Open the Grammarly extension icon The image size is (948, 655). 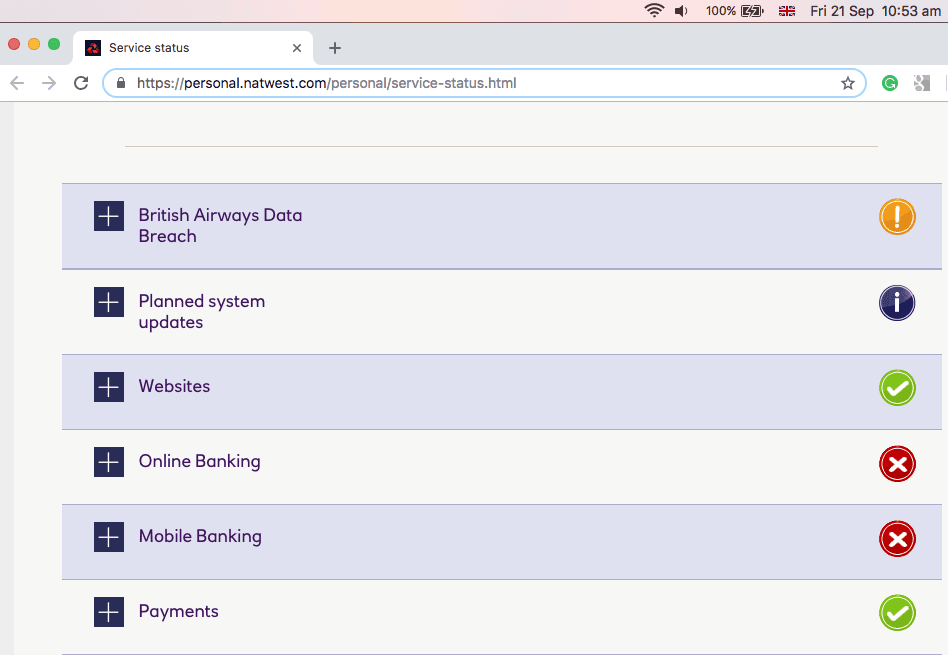click(x=889, y=83)
